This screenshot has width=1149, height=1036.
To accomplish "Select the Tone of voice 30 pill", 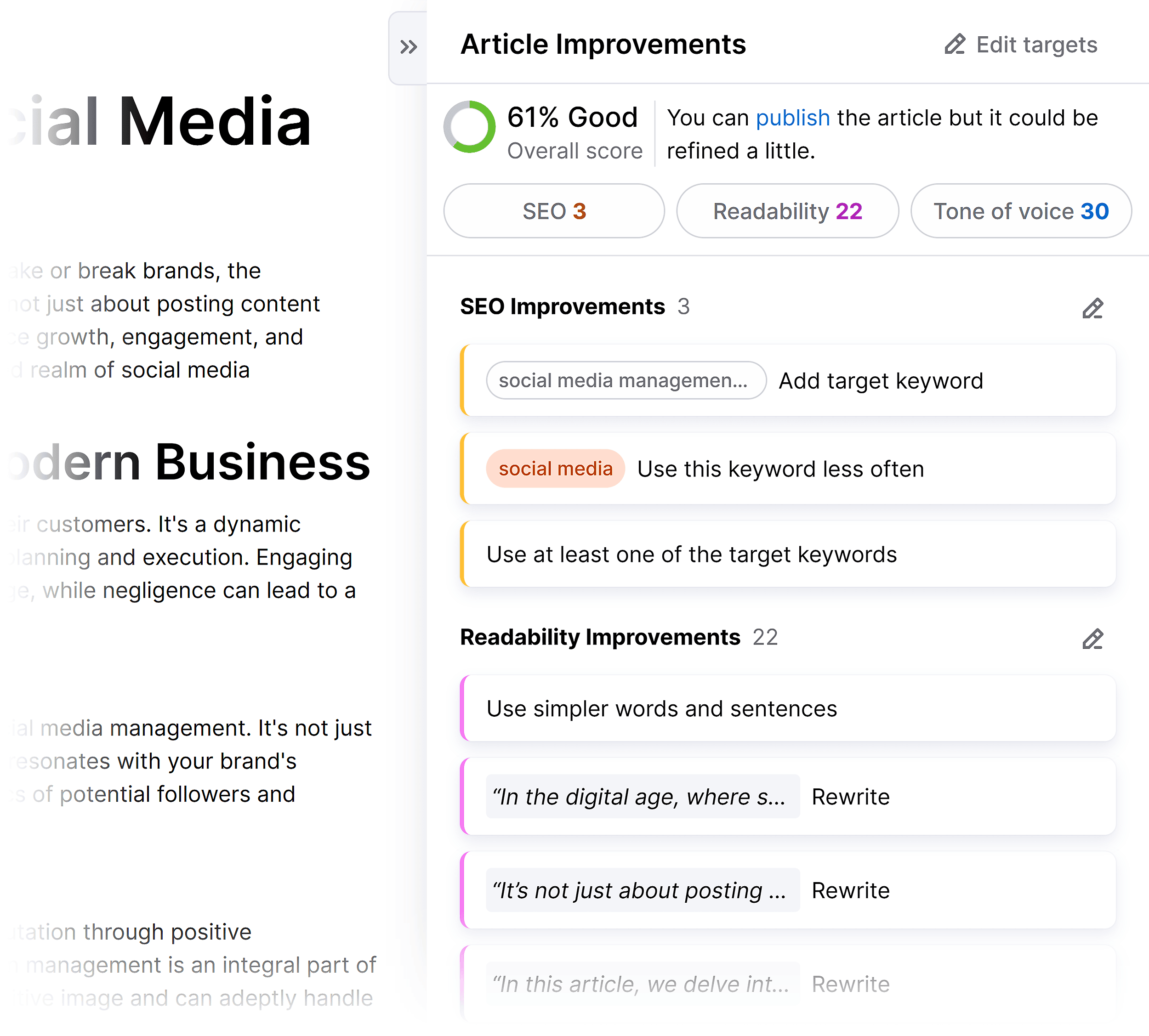I will click(1020, 210).
